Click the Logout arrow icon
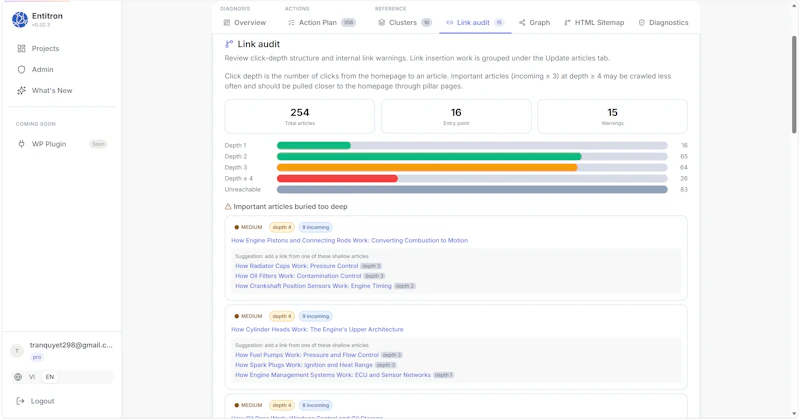Viewport: 800px width, 420px height. pos(20,401)
